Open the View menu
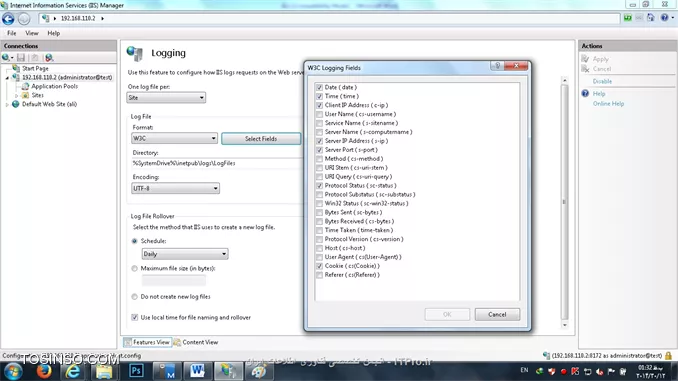The image size is (678, 381). (32, 33)
